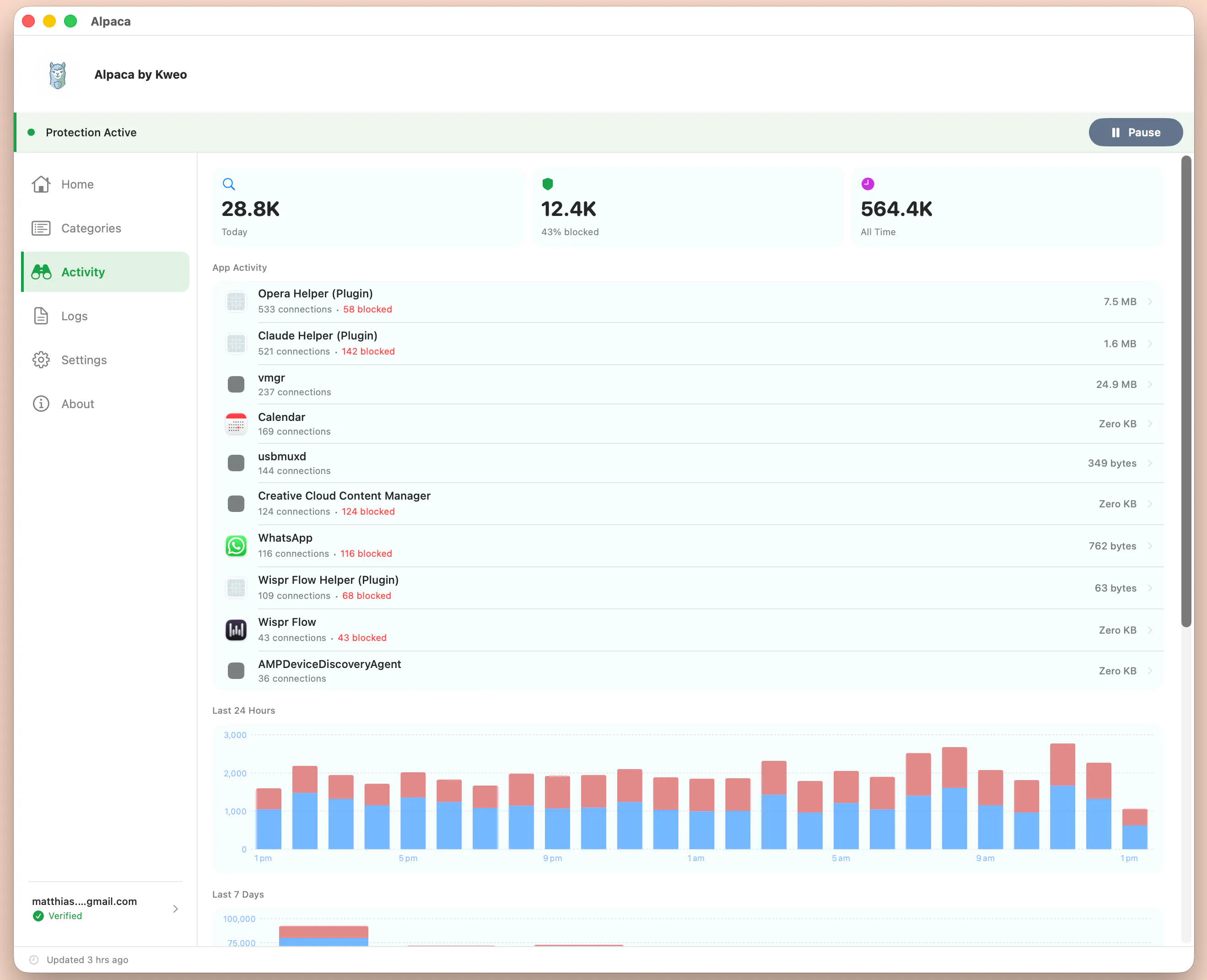Image resolution: width=1207 pixels, height=980 pixels.
Task: Click the Alpaca llama logo icon
Action: [58, 75]
